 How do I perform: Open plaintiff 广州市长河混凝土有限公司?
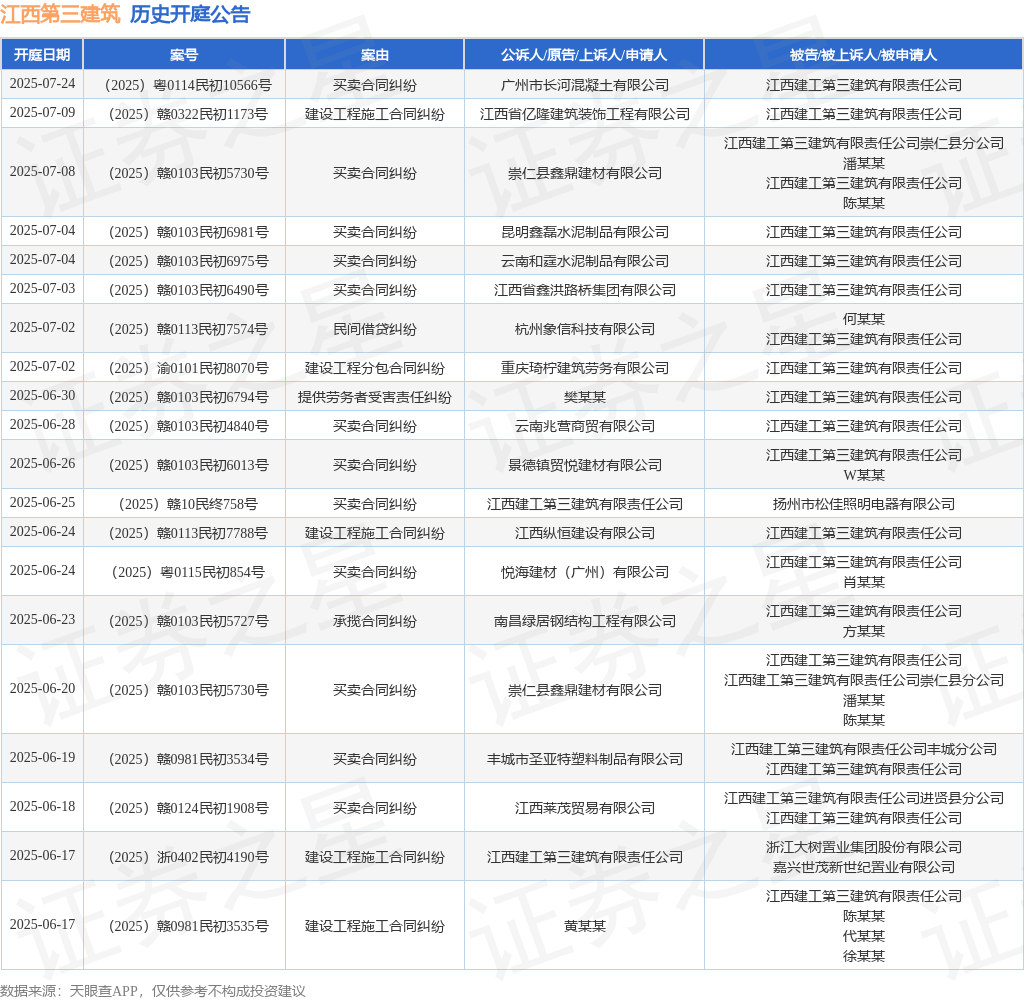[584, 85]
